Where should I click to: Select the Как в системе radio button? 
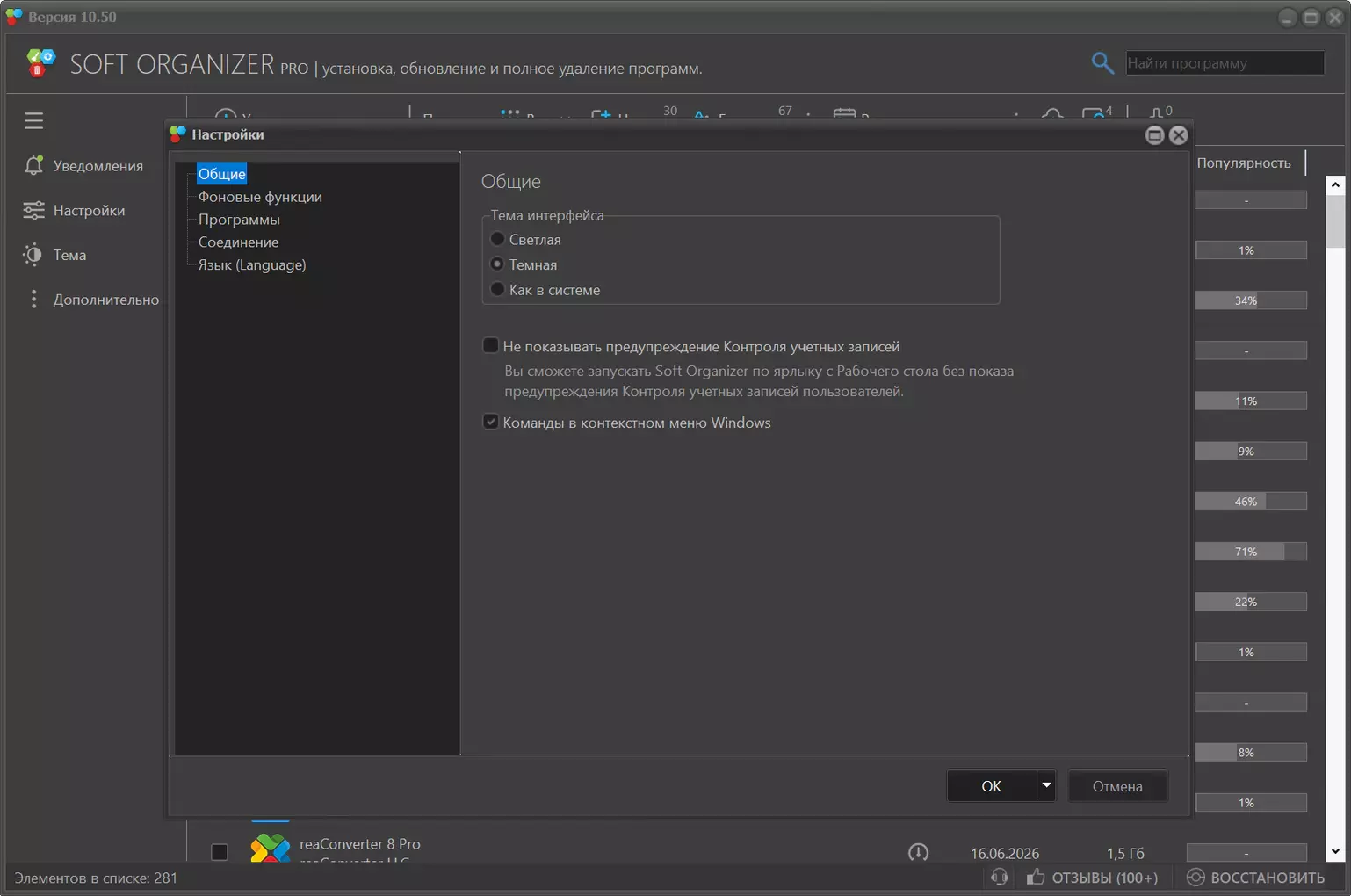497,289
